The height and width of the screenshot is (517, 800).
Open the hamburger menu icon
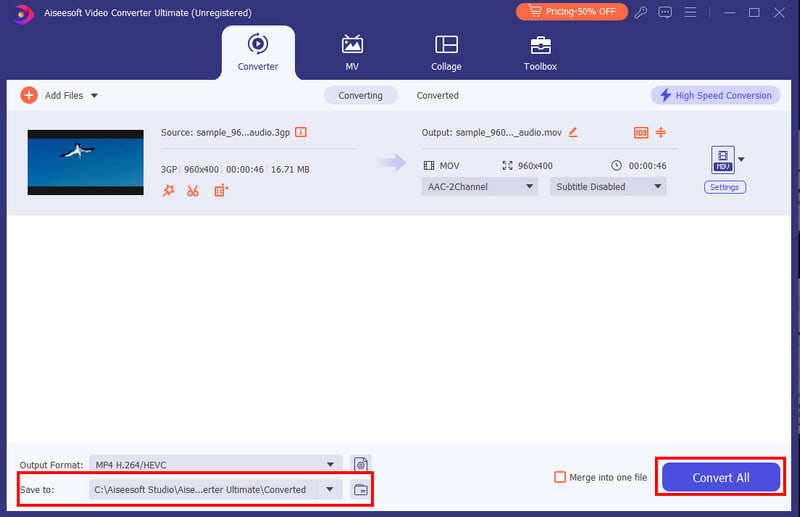(x=690, y=12)
